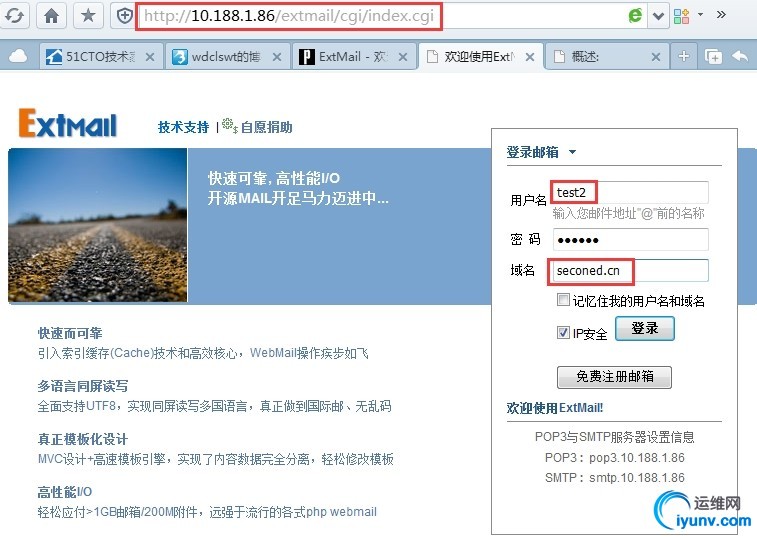Close the wdclswt tab
This screenshot has width=757, height=537.
[x=277, y=57]
